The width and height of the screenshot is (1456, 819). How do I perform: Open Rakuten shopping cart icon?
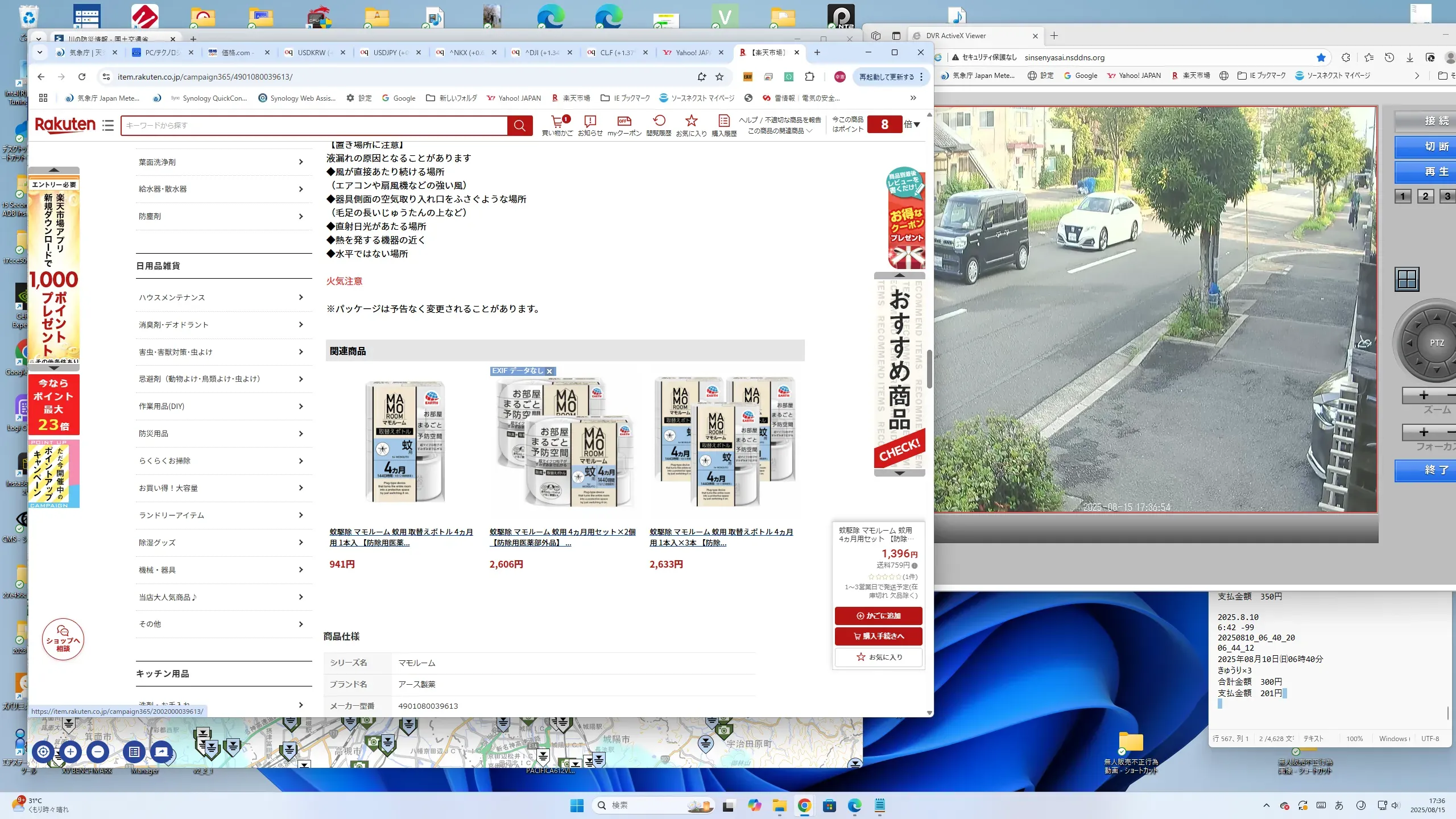(x=557, y=122)
